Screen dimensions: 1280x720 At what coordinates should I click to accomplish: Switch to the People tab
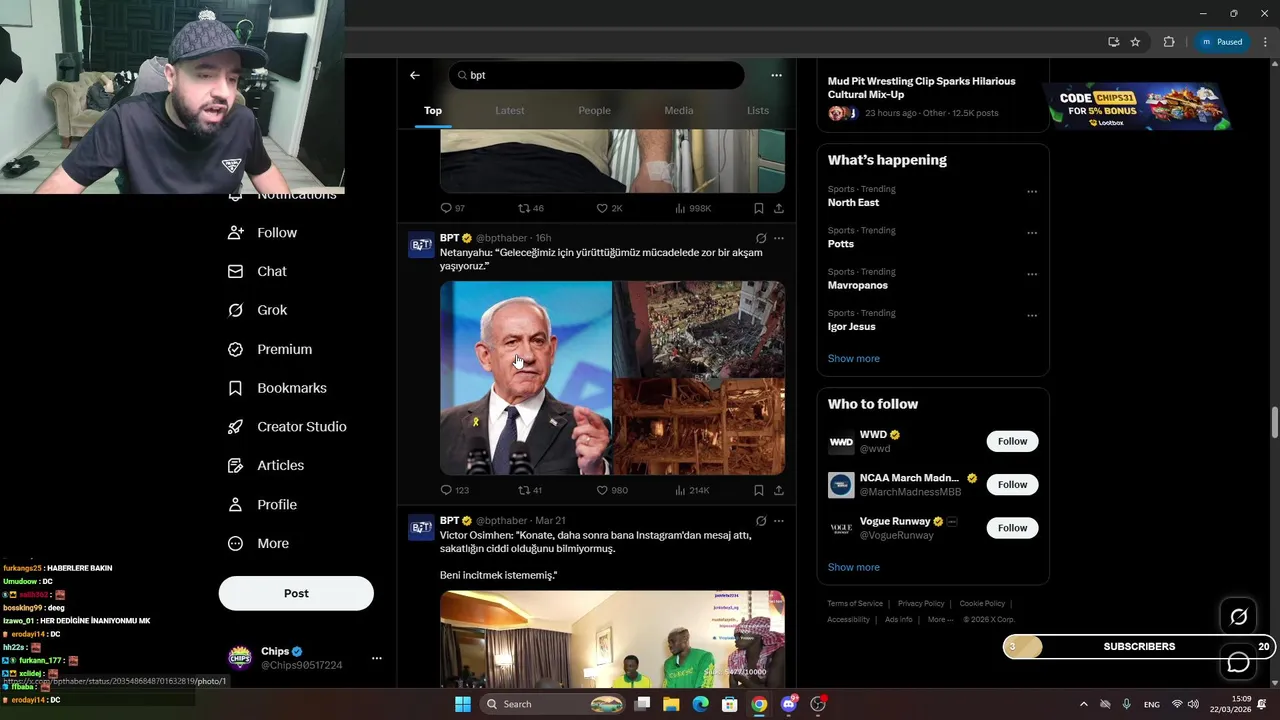click(x=594, y=110)
